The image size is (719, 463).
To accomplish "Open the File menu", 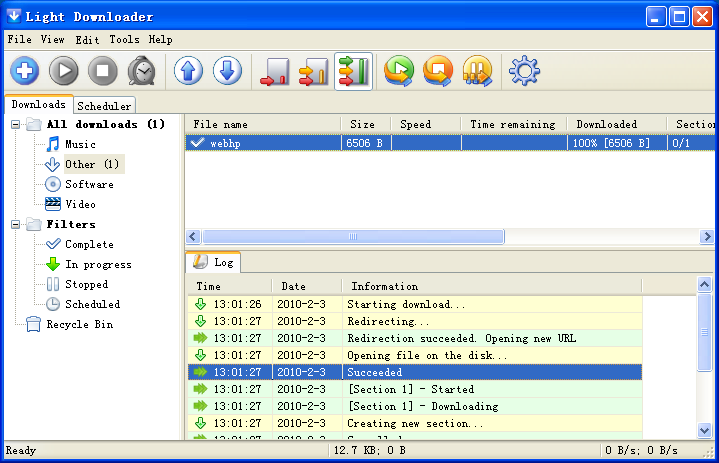I will (20, 39).
